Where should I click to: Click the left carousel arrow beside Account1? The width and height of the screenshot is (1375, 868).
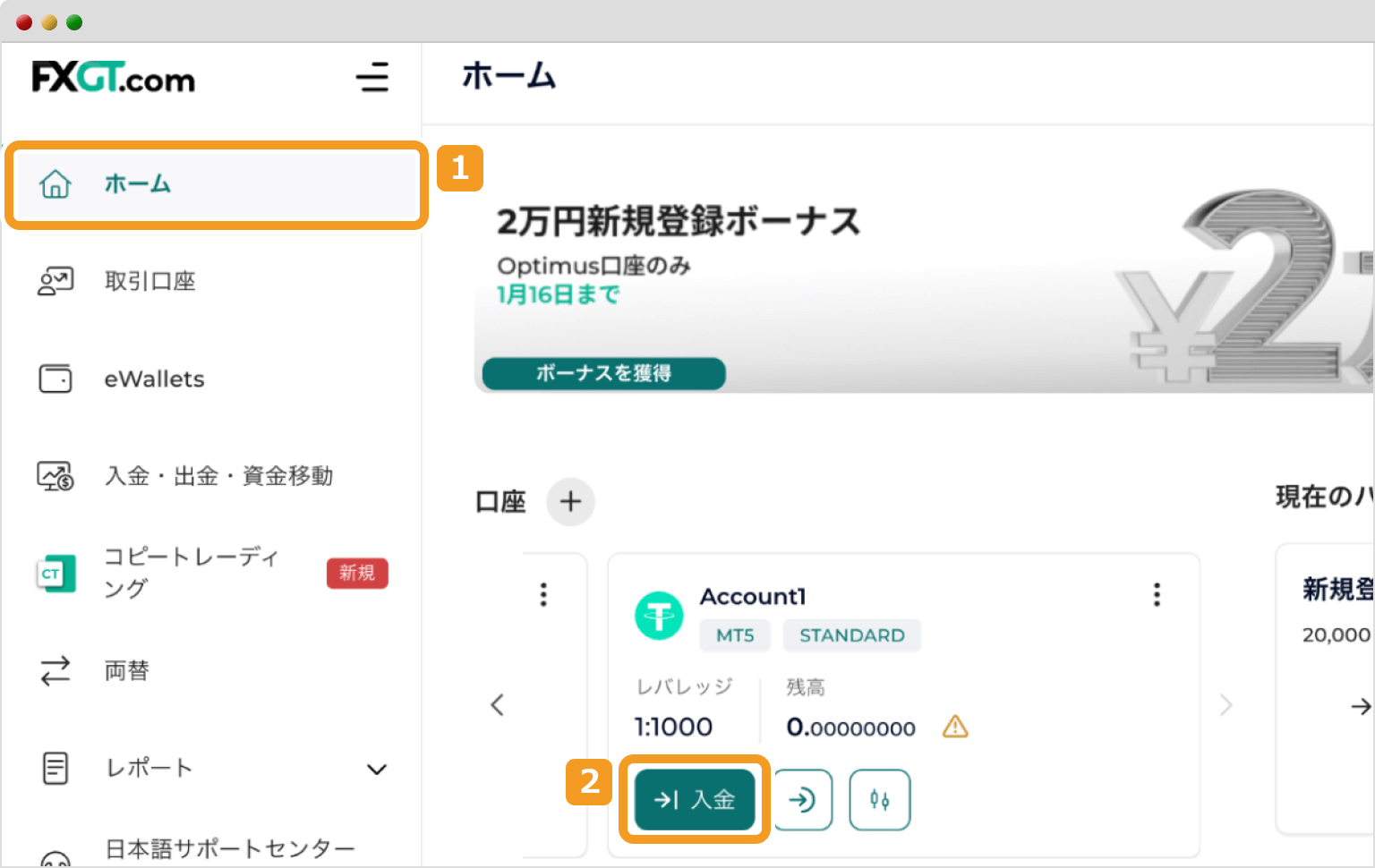coord(498,704)
